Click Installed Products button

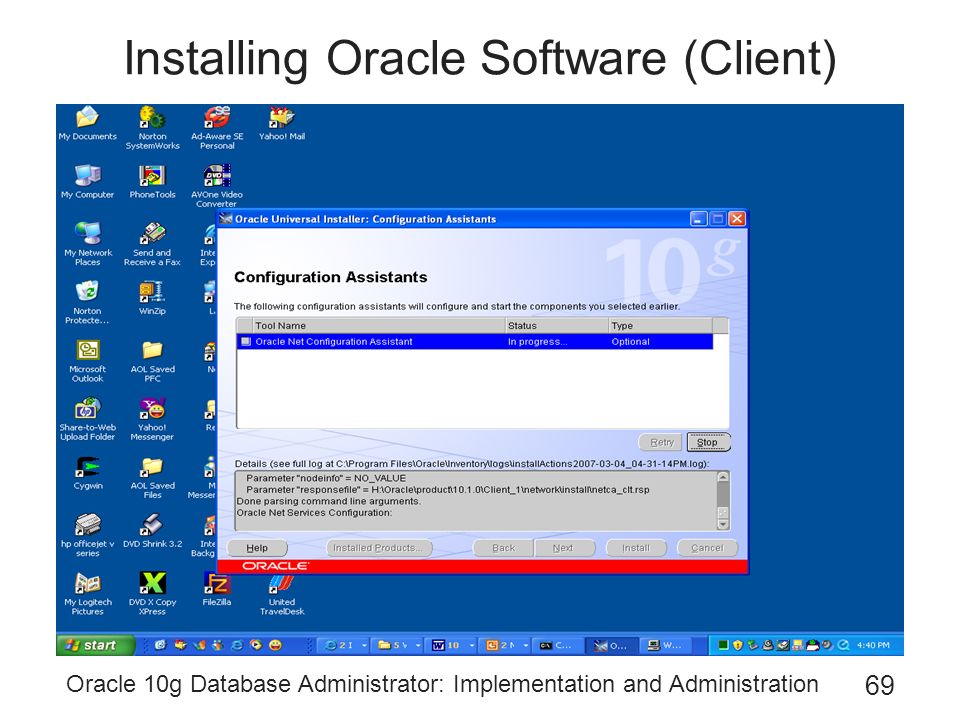point(379,548)
